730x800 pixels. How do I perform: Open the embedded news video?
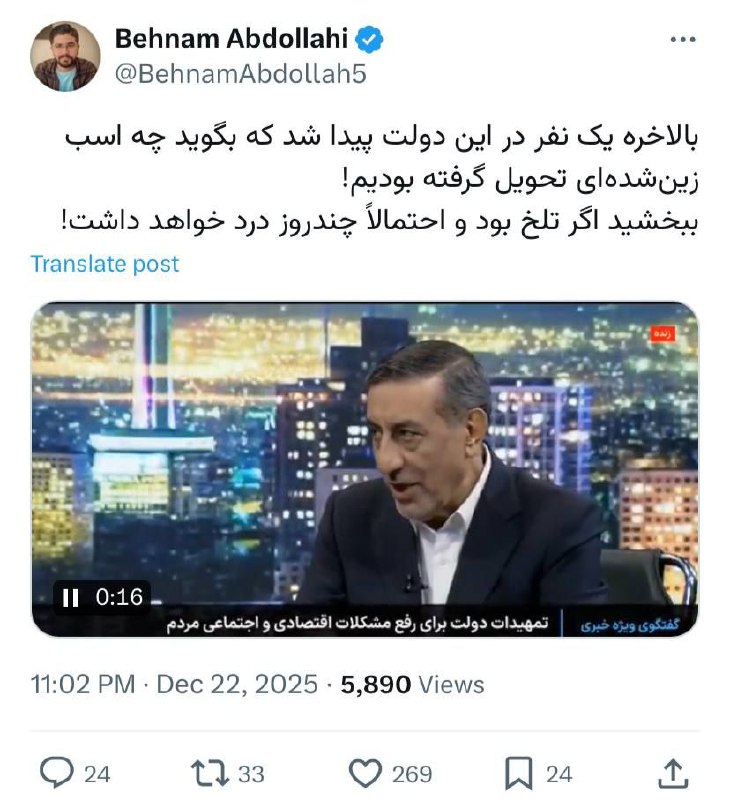coord(365,469)
